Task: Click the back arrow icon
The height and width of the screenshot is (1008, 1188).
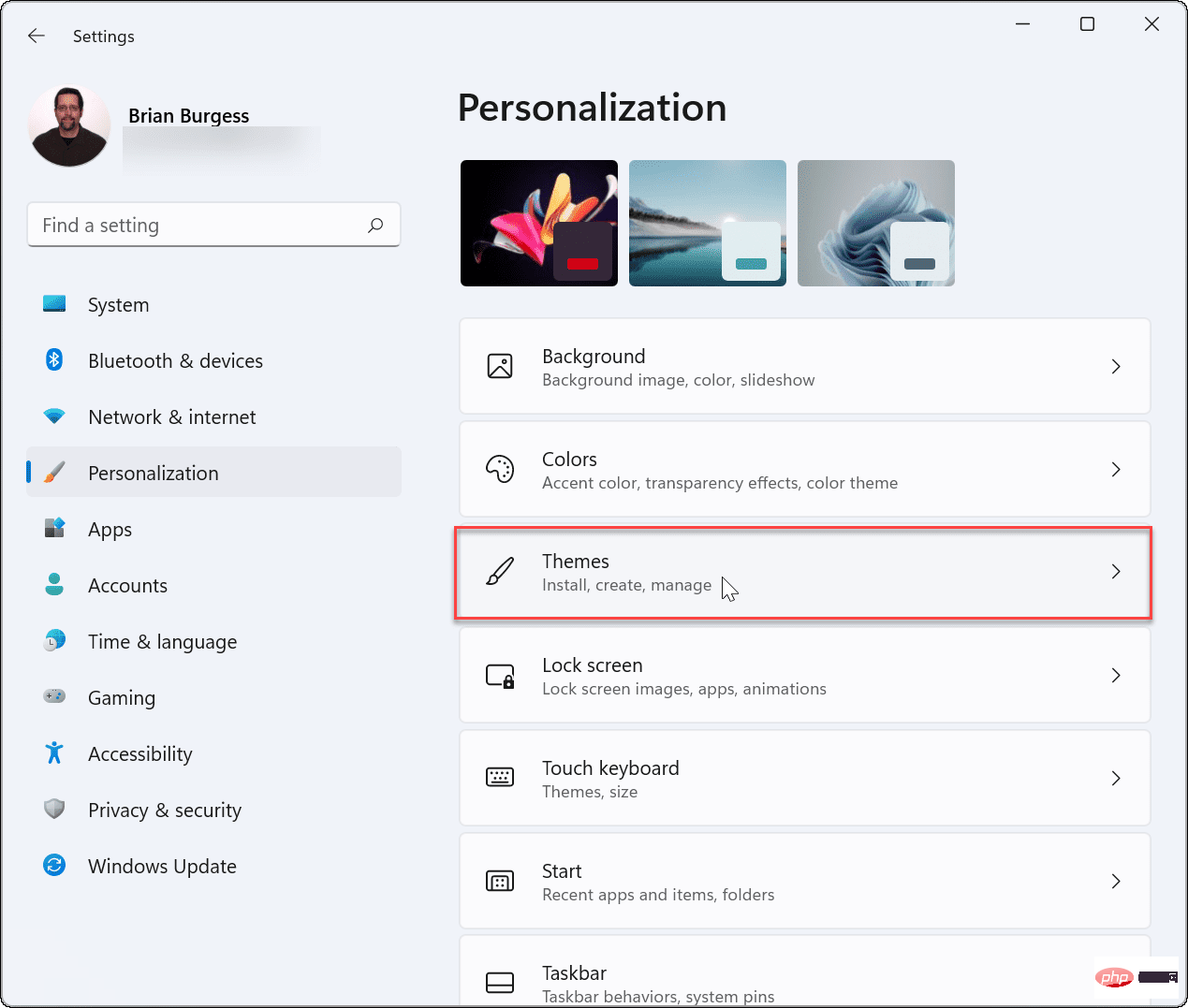Action: coord(37,36)
